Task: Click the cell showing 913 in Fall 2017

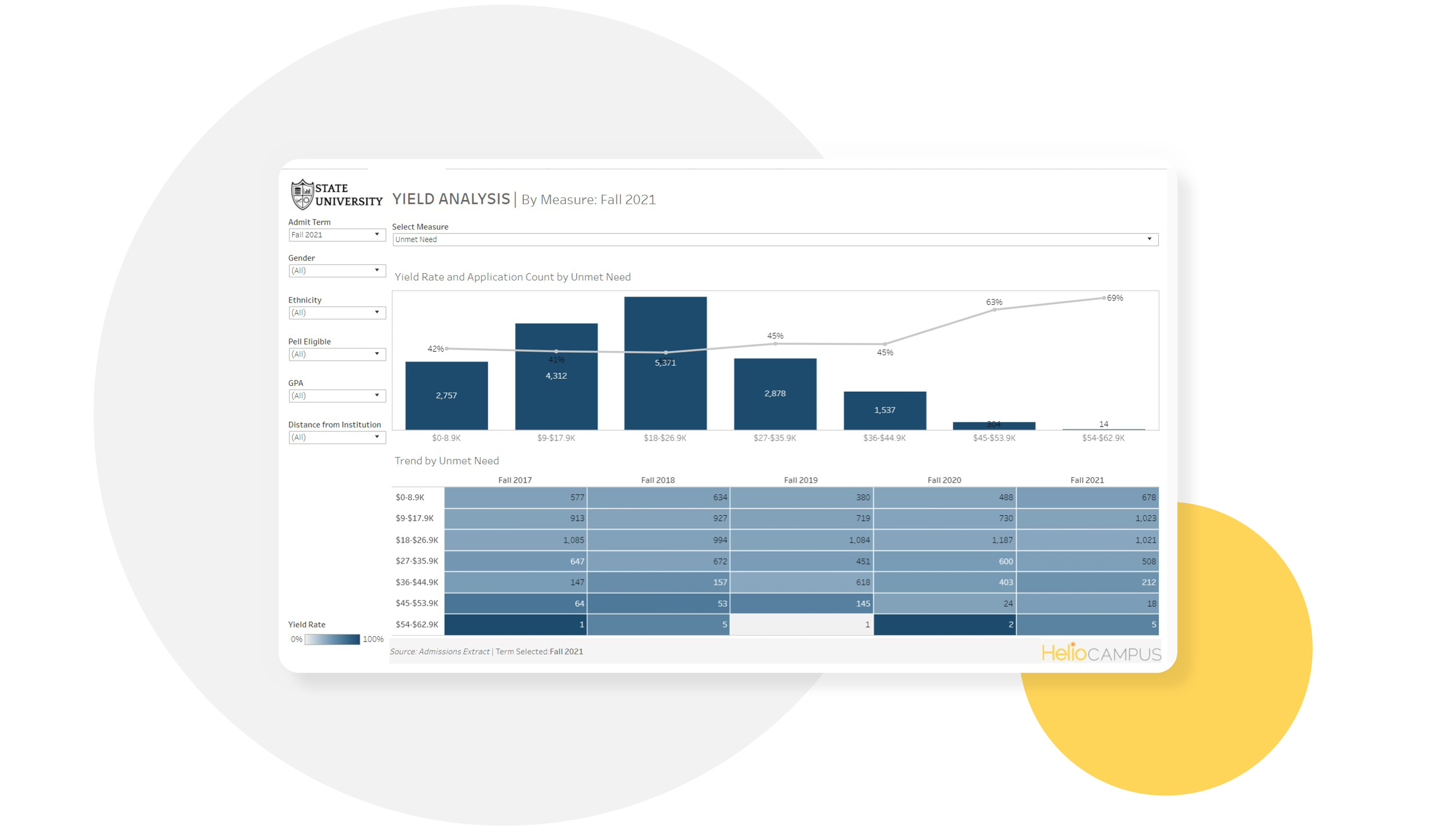Action: 516,519
